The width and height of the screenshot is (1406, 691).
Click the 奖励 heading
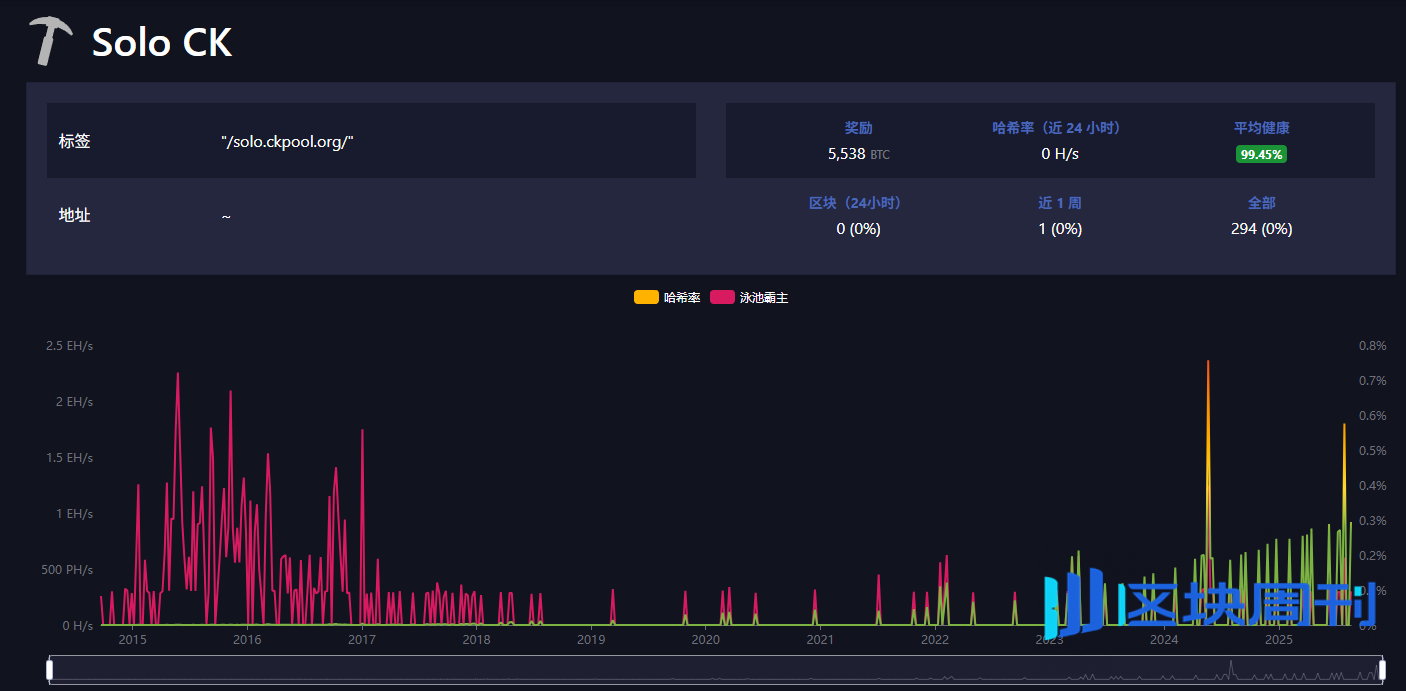(858, 128)
